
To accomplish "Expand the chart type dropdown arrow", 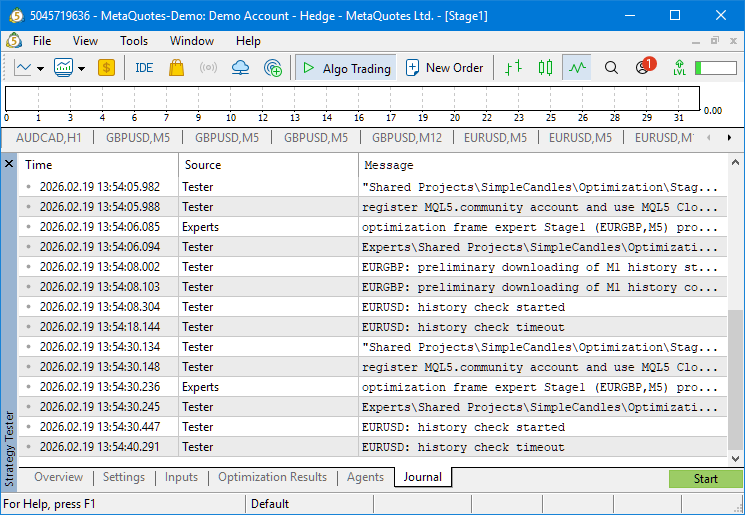I will 41,69.
